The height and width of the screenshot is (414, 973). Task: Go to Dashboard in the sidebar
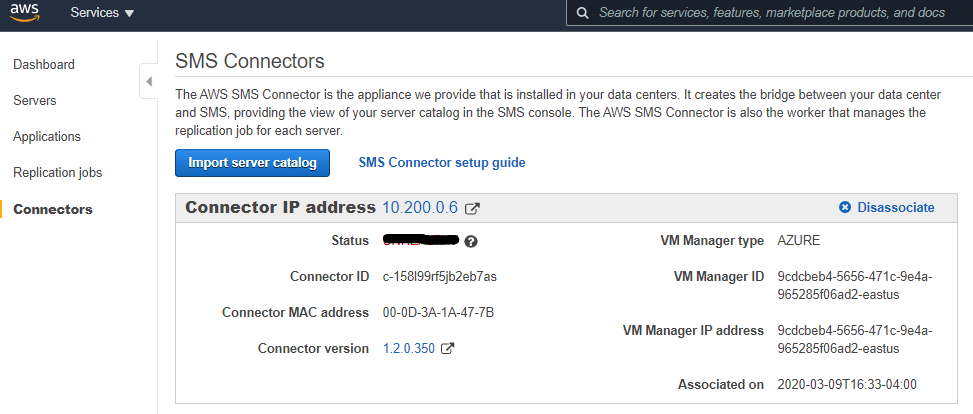[44, 65]
